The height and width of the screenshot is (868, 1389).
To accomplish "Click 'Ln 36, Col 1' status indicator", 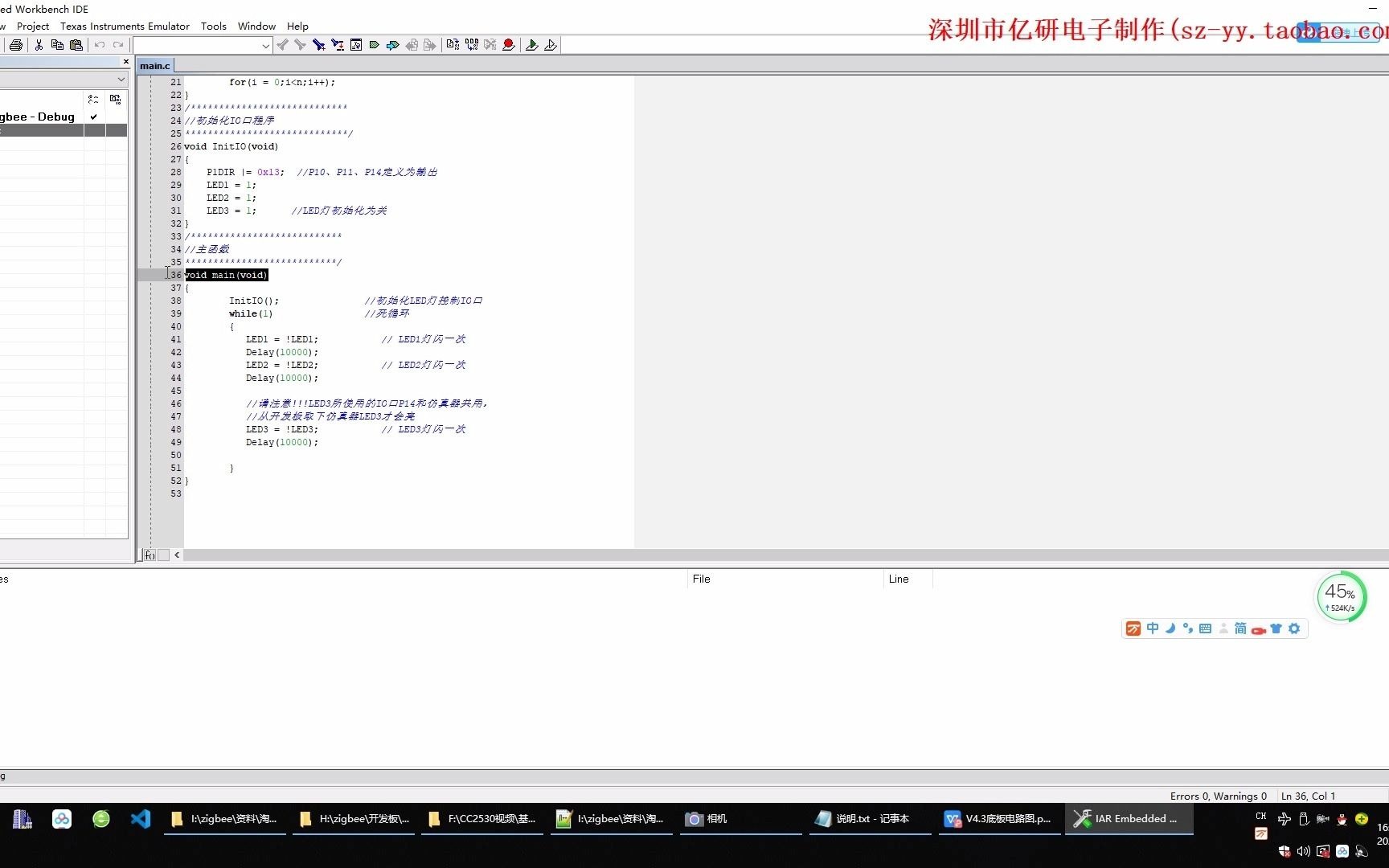I will click(1308, 796).
